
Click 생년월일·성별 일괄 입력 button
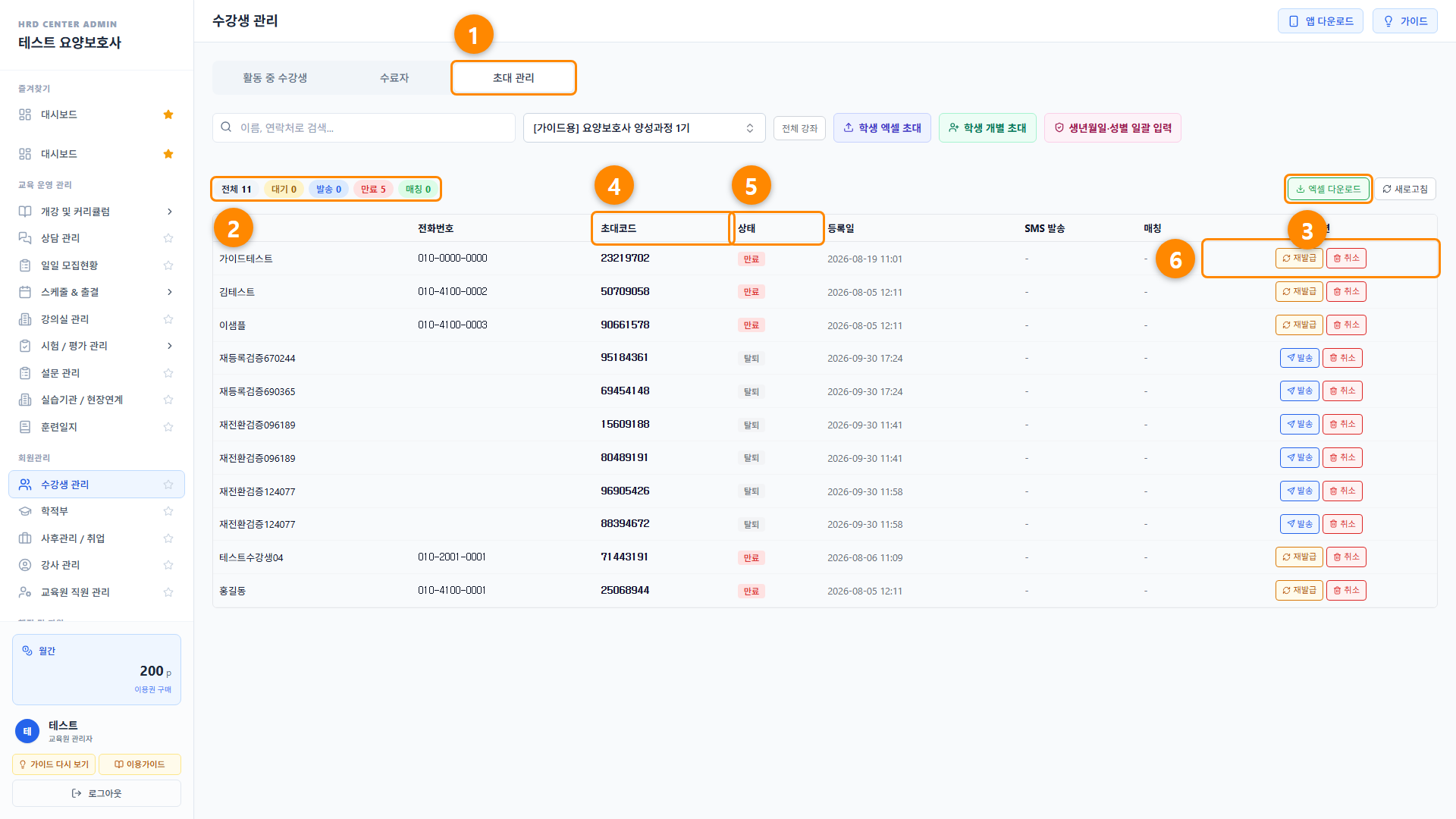point(1112,128)
